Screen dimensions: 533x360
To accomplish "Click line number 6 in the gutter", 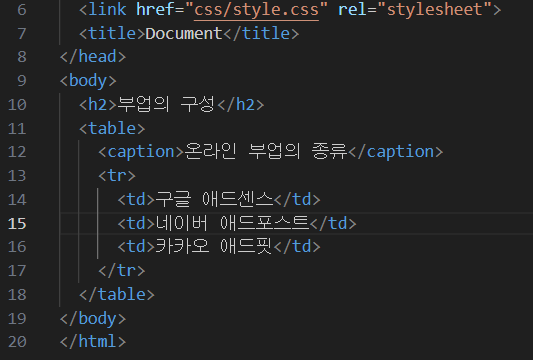I will pos(22,10).
